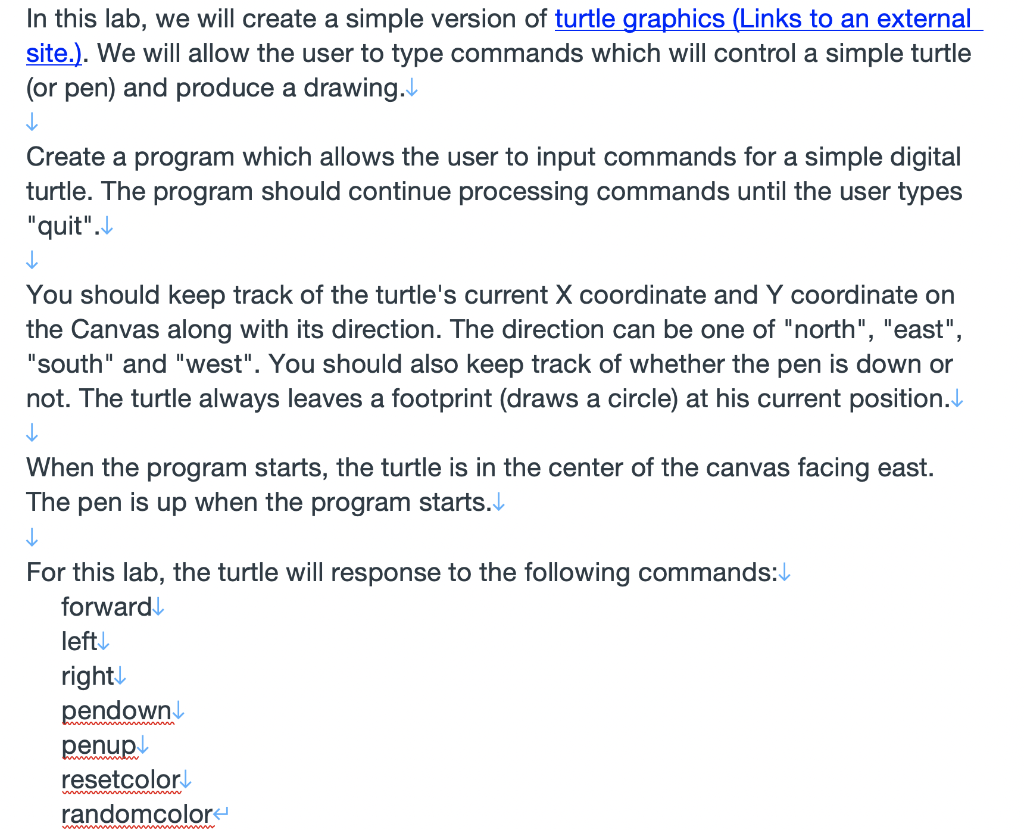Click the line break arrow after 'drawing.'
The image size is (1024, 830).
412,89
